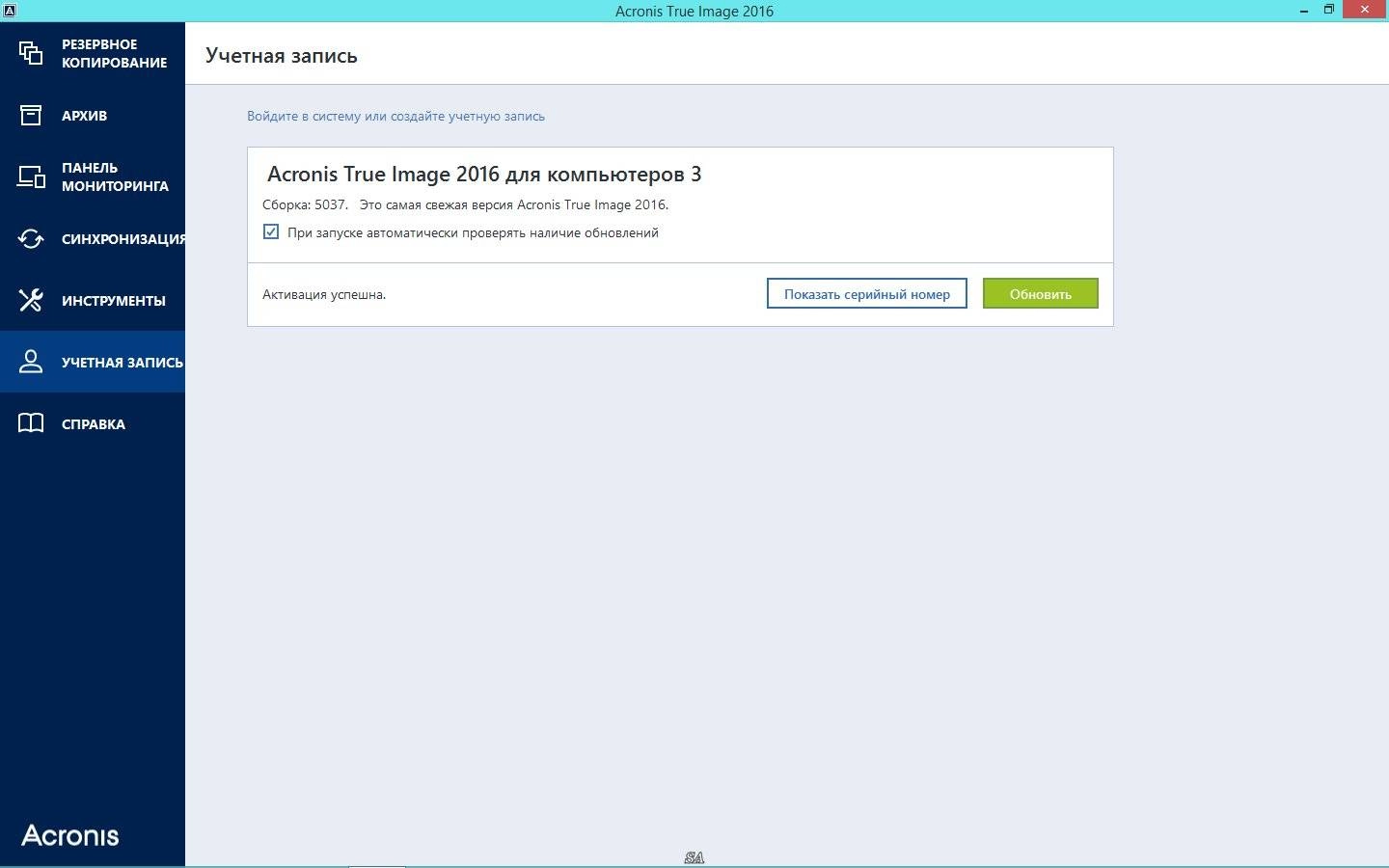
Task: Click the 'Активация успешна.' status text
Action: [x=324, y=294]
